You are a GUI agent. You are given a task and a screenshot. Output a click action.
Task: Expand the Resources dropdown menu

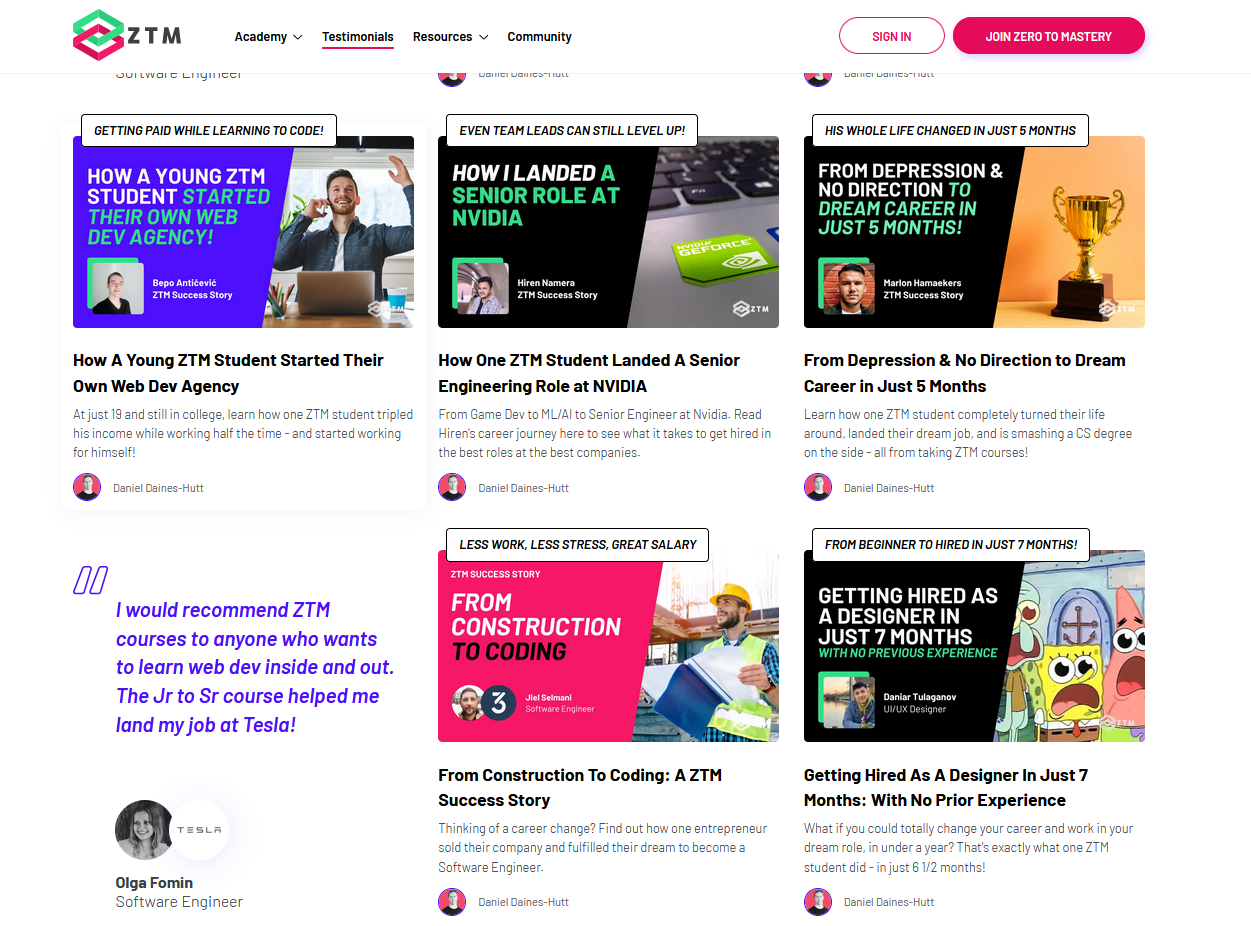pyautogui.click(x=450, y=37)
